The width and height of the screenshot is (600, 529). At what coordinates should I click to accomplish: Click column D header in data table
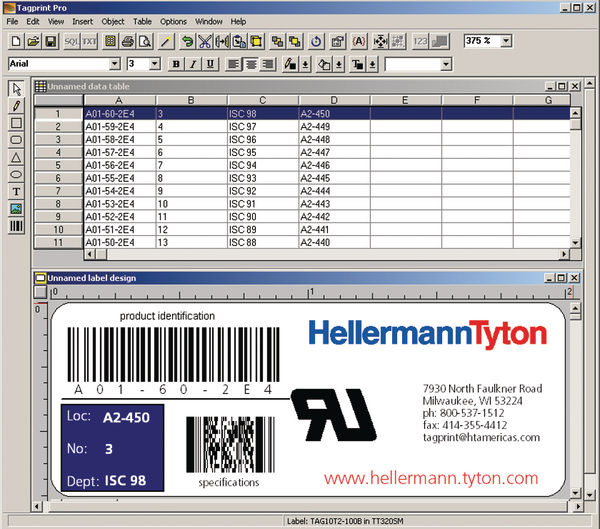pos(333,100)
